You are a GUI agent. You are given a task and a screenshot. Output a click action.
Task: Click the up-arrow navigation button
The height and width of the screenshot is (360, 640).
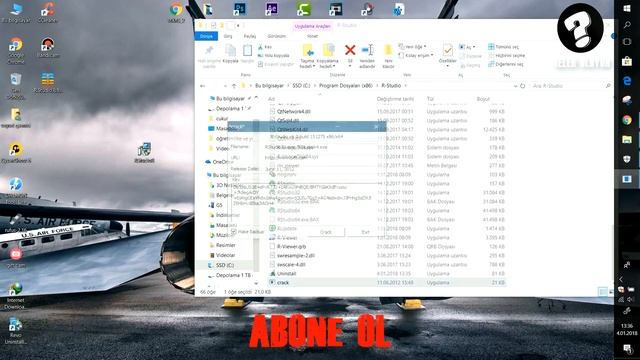[x=234, y=86]
